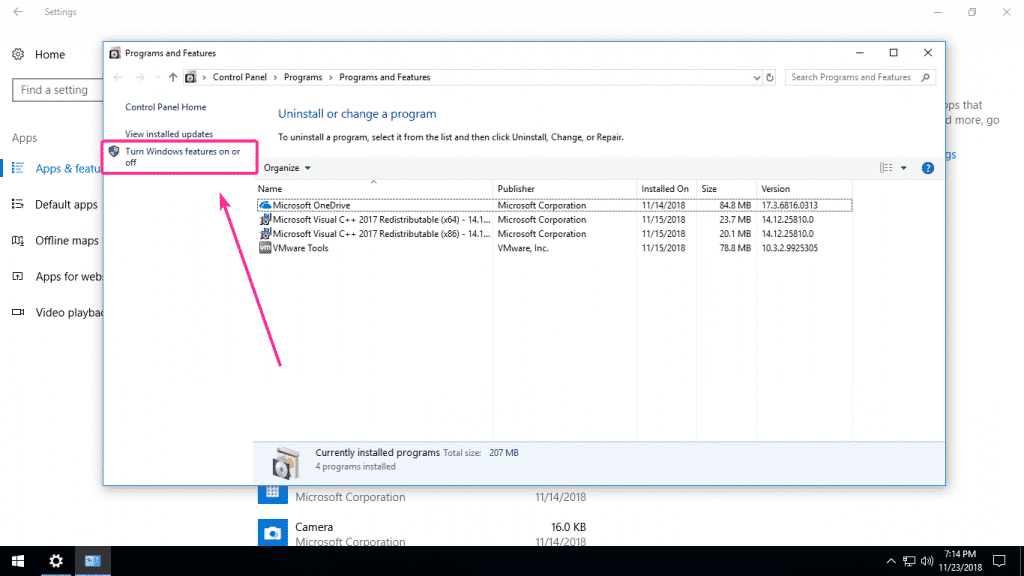Open the Organize dropdown menu
Viewport: 1024px width, 576px height.
[x=285, y=167]
